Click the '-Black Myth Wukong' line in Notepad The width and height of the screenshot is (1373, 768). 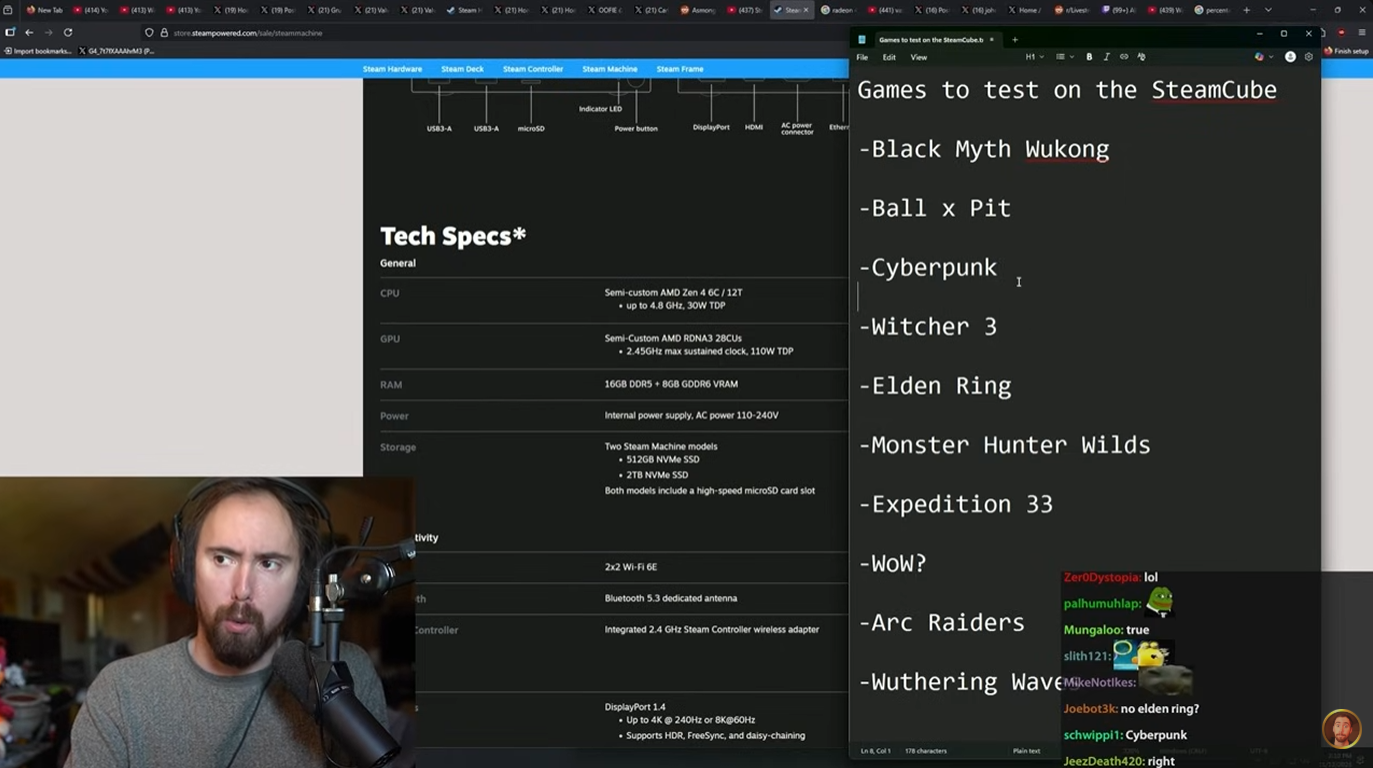tap(984, 149)
